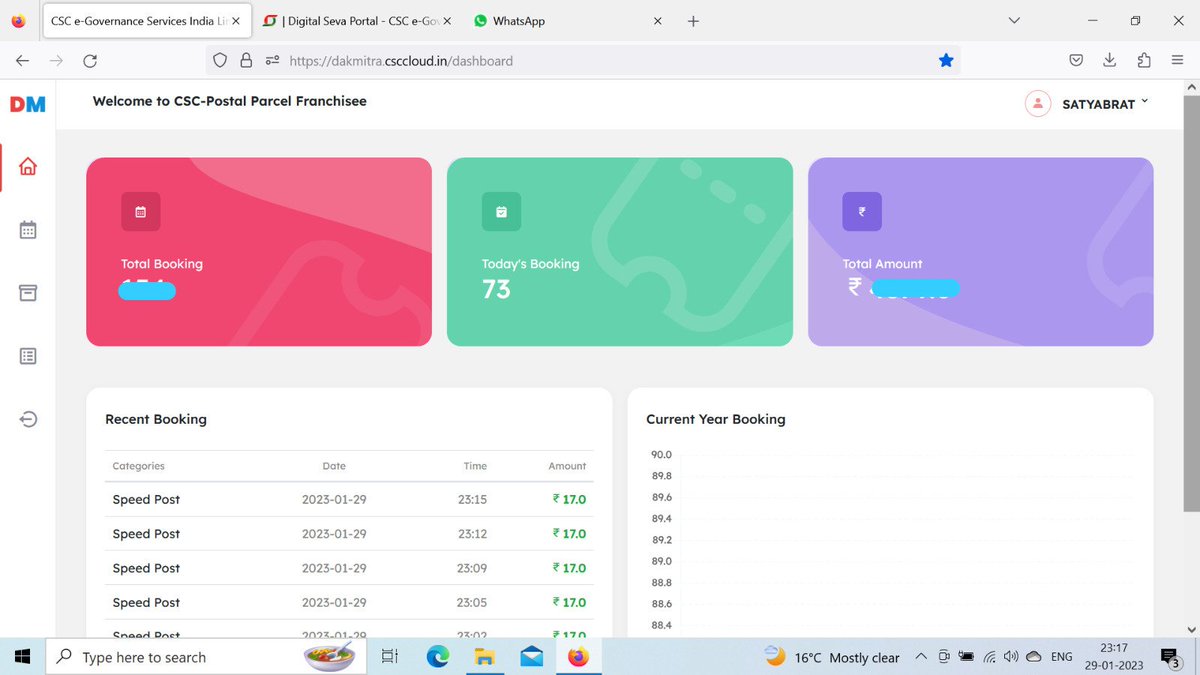
Task: Open Microsoft Edge from taskbar
Action: [438, 657]
